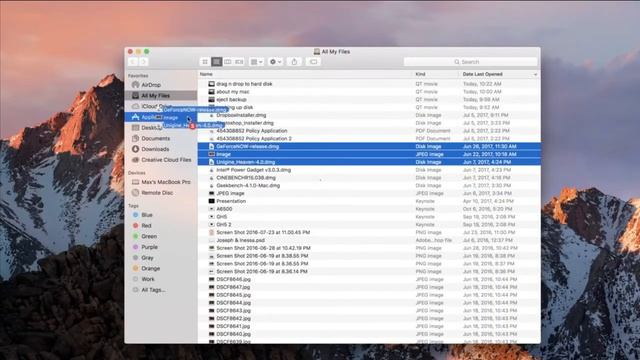Screen dimensions: 640x360
Task: Click the DSCF8643.jpg file icon
Action: pyautogui.click(x=211, y=310)
